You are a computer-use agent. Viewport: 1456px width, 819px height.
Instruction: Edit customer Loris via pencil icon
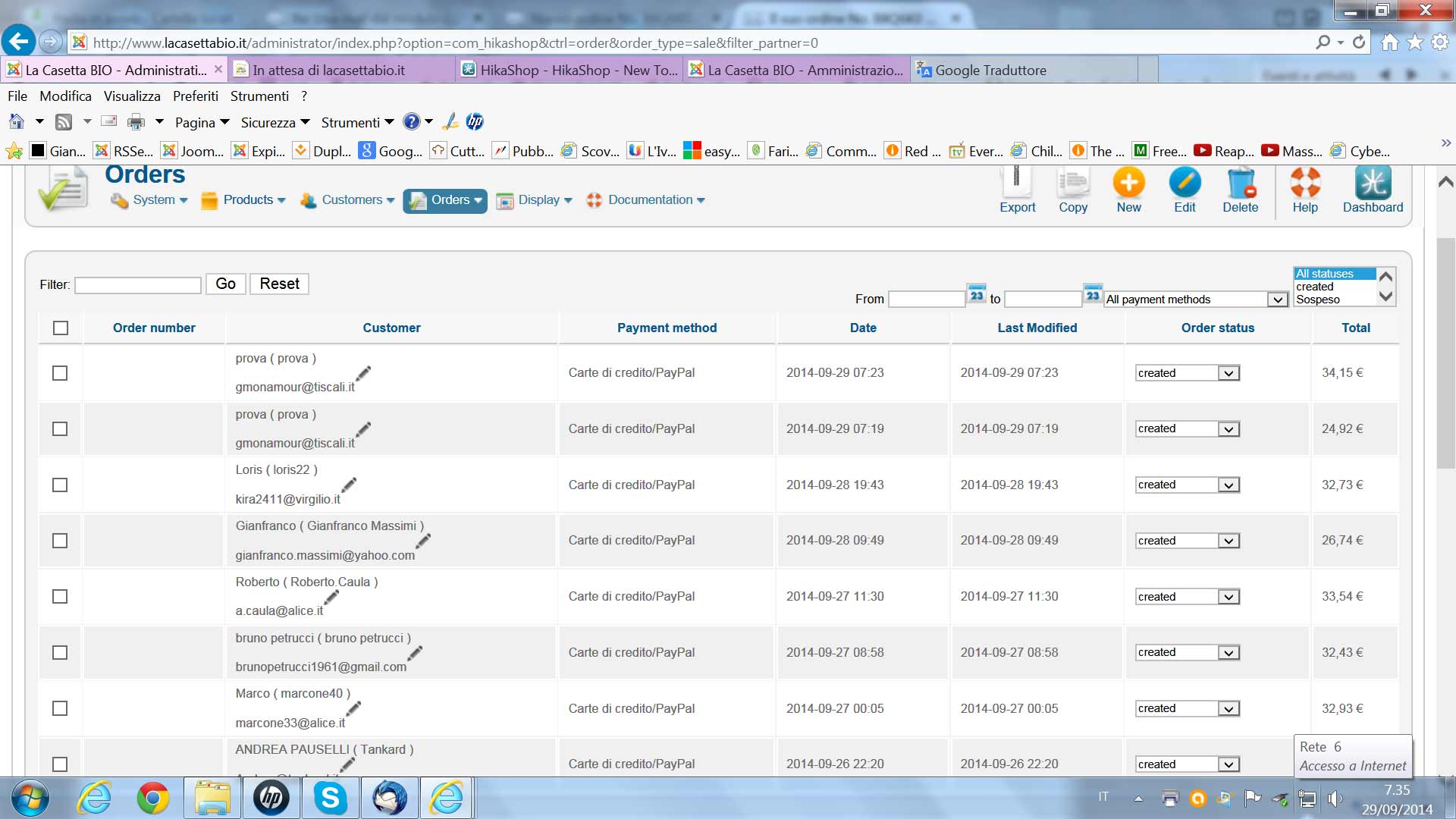pyautogui.click(x=349, y=484)
